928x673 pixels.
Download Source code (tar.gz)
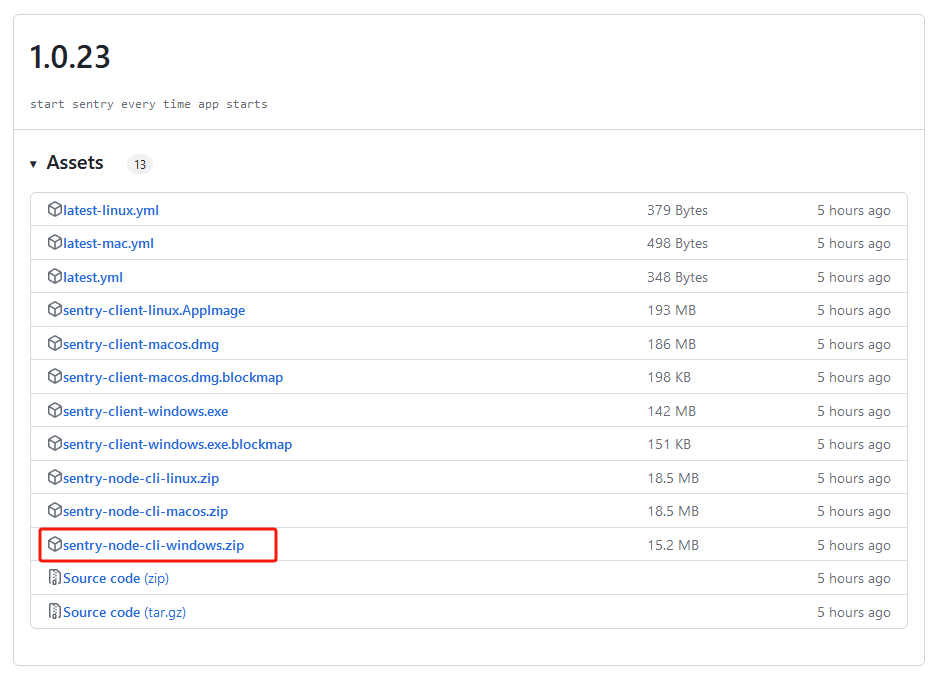[124, 612]
